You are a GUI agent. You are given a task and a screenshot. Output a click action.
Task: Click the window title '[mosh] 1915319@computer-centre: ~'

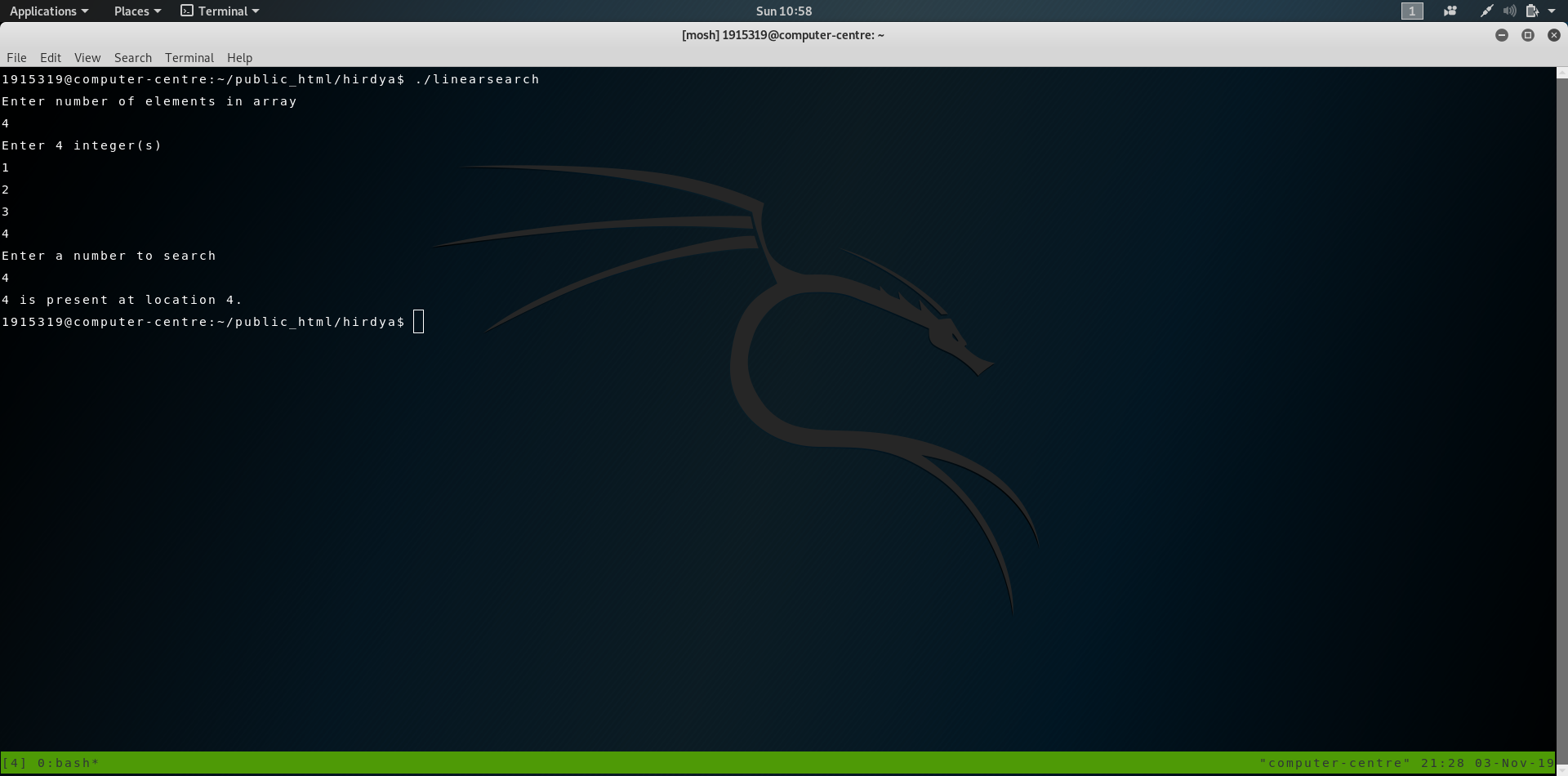[x=783, y=35]
